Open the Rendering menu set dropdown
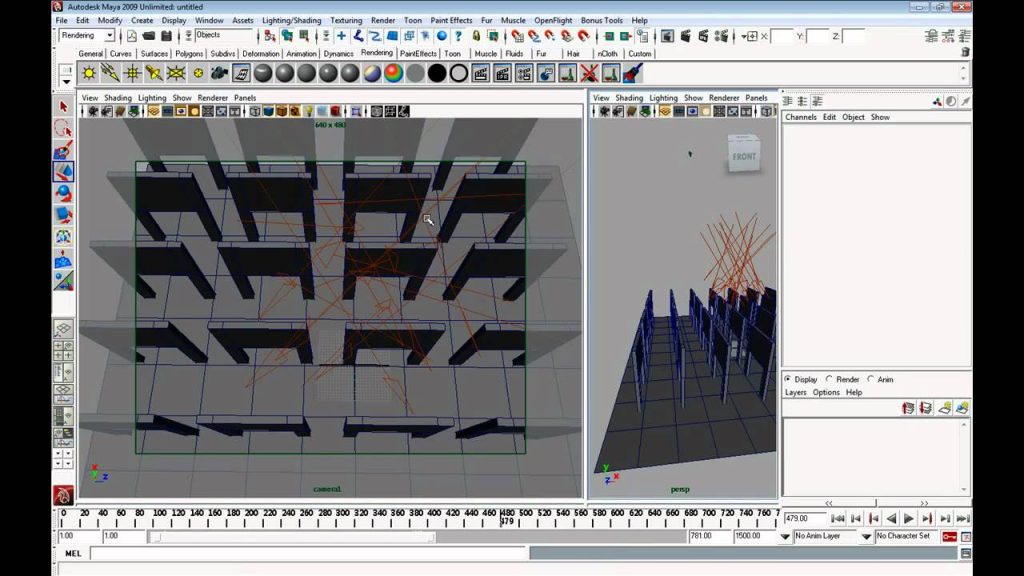The image size is (1024, 576). click(x=87, y=35)
